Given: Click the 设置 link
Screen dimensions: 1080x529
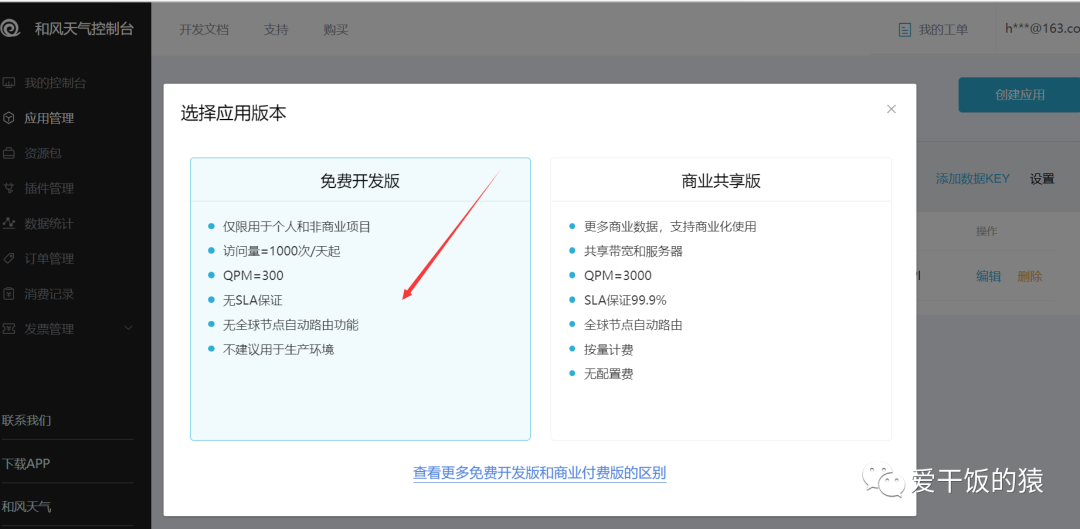Looking at the screenshot, I should [1042, 179].
